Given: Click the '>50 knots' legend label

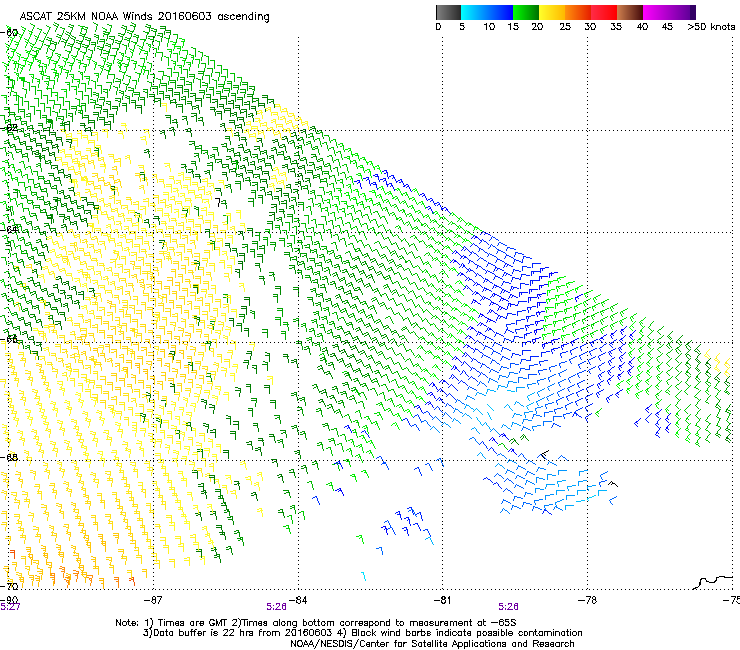Looking at the screenshot, I should click(711, 27).
